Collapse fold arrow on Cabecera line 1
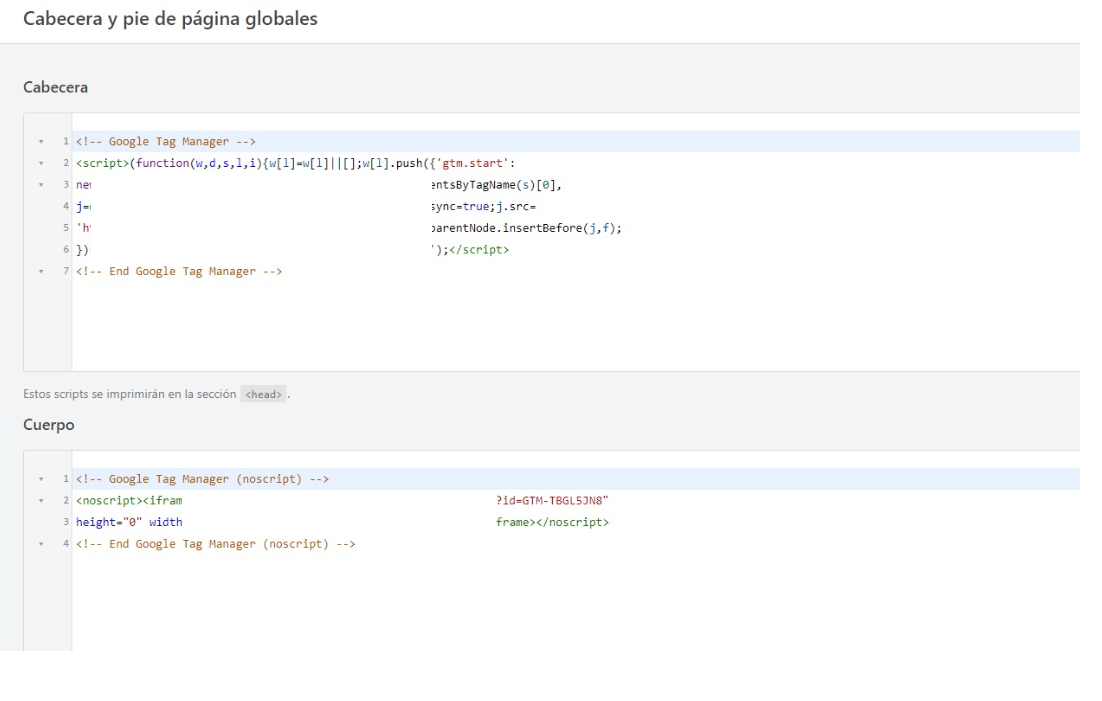Viewport: 1102px width, 701px height. pyautogui.click(x=41, y=142)
